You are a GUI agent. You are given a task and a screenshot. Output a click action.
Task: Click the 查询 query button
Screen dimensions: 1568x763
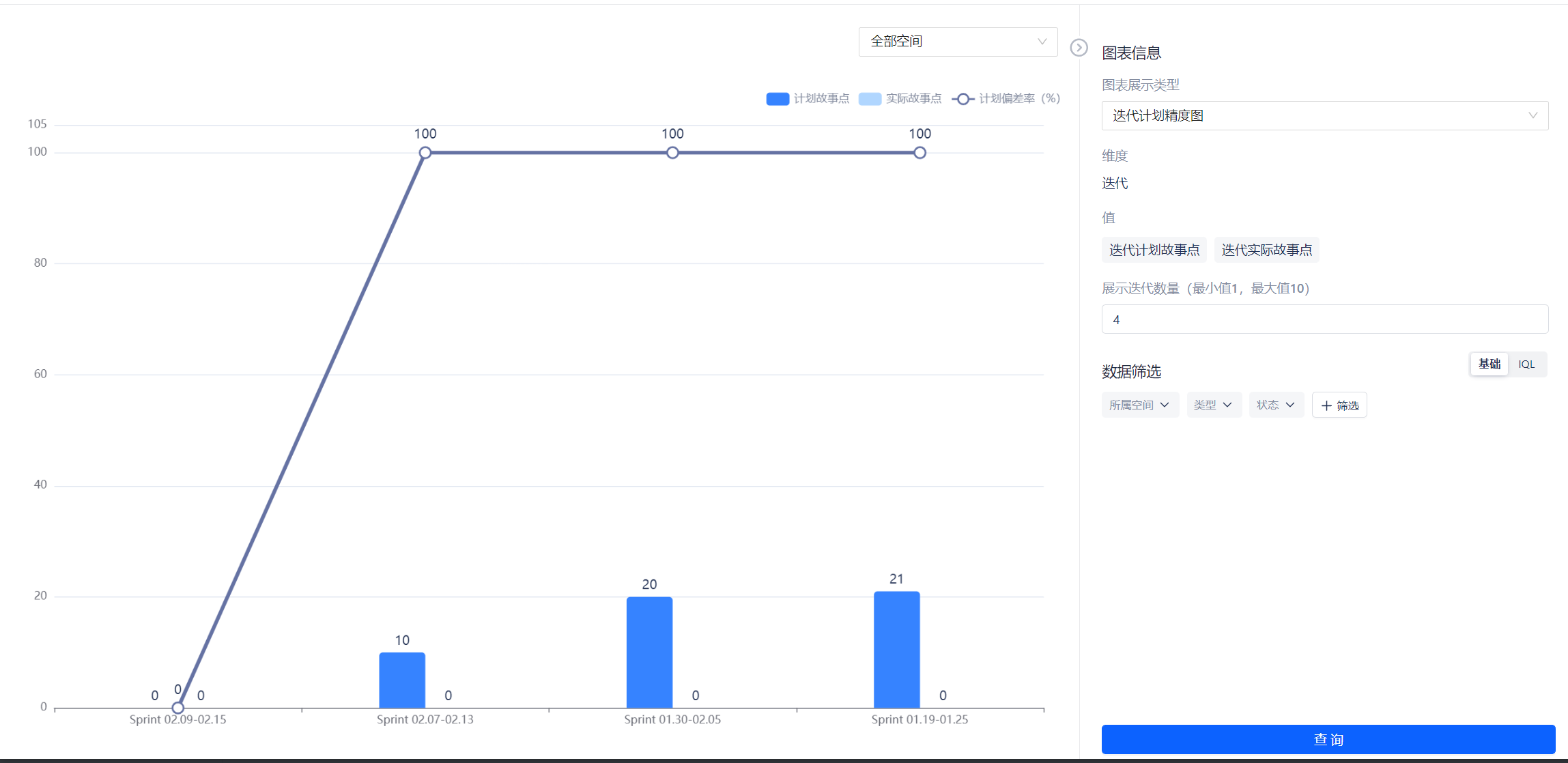point(1328,739)
